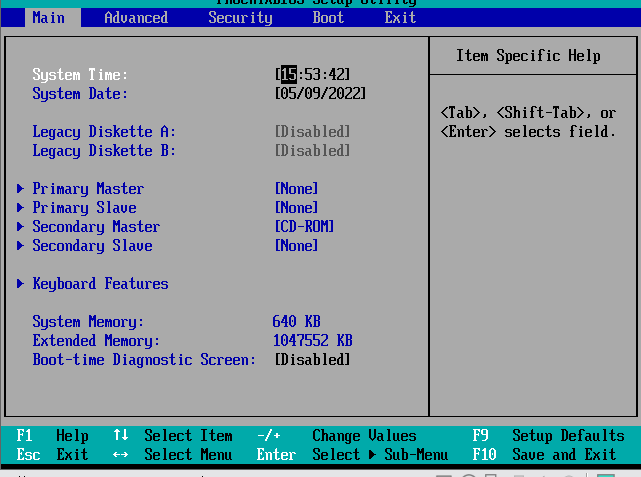The width and height of the screenshot is (641, 477).
Task: Click the Select Menu legend text
Action: point(188,455)
